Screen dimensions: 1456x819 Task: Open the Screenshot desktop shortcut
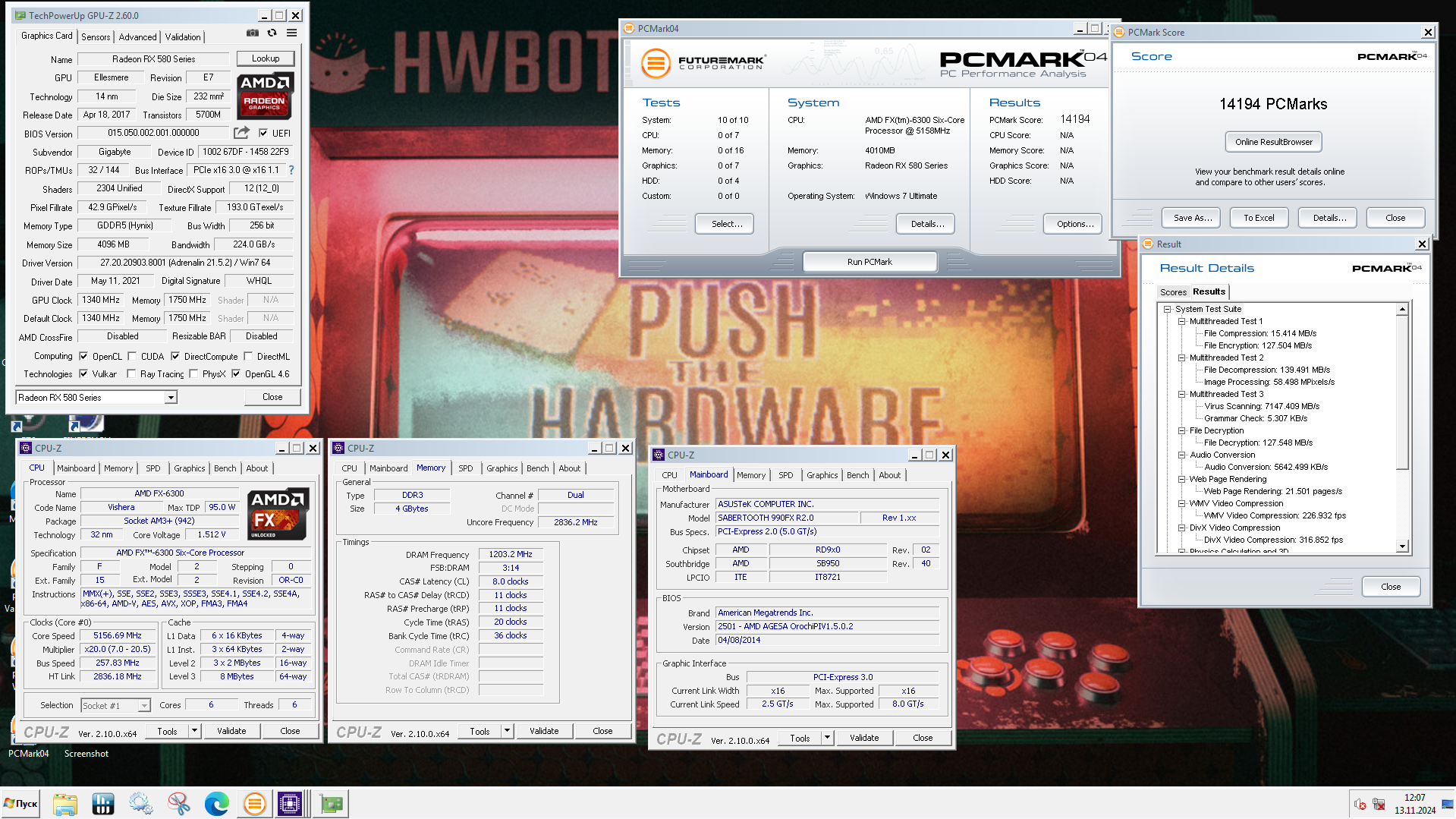(x=86, y=754)
